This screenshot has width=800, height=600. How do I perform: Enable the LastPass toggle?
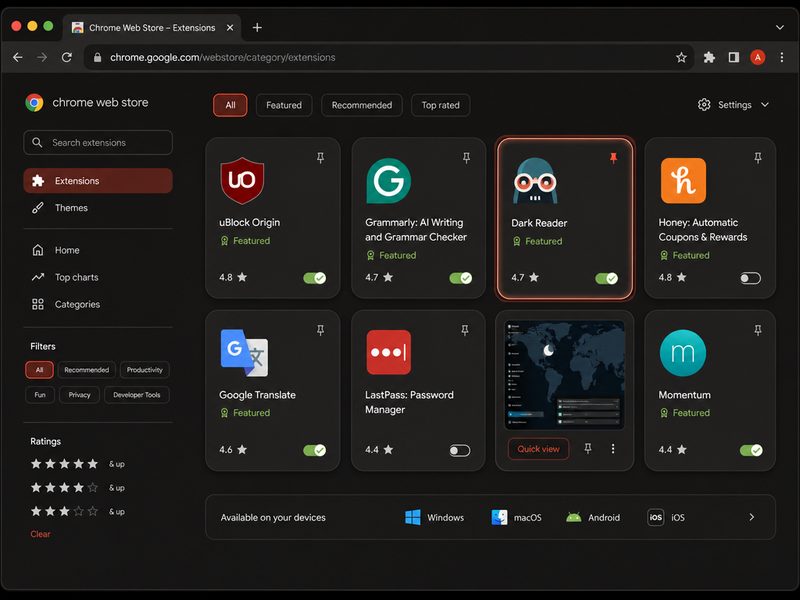tap(460, 451)
